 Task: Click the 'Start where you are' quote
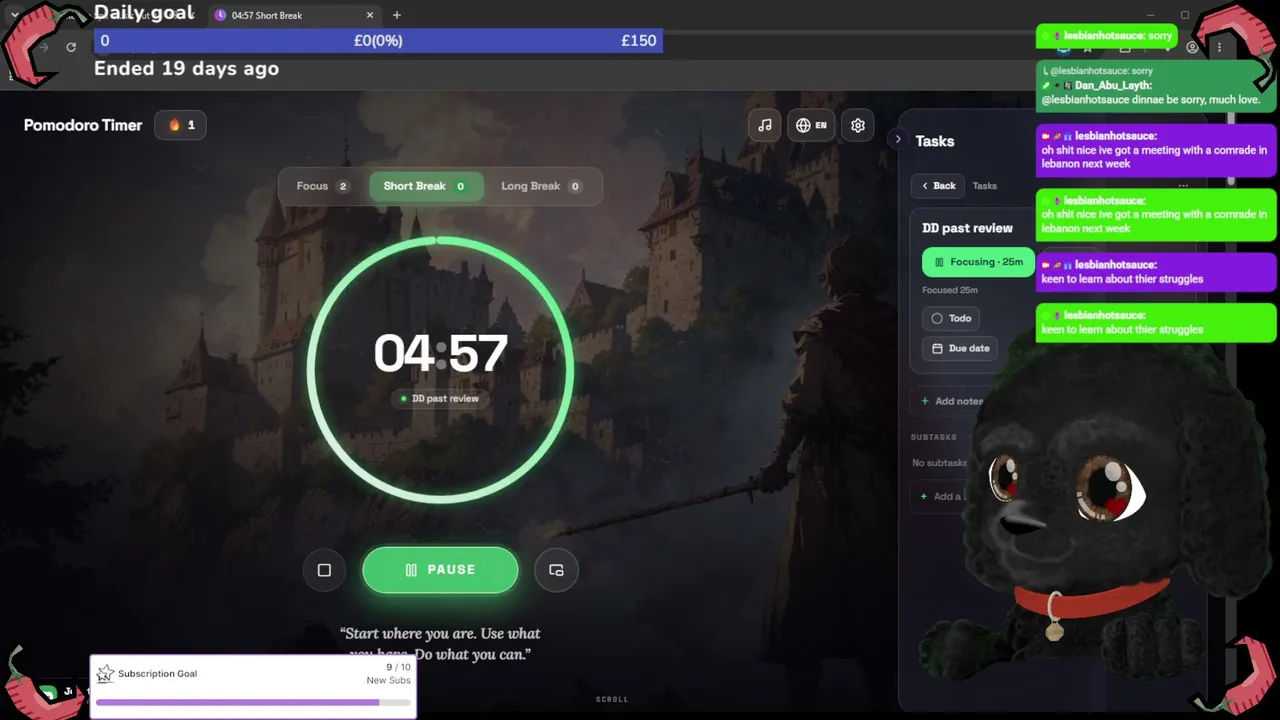(x=440, y=643)
